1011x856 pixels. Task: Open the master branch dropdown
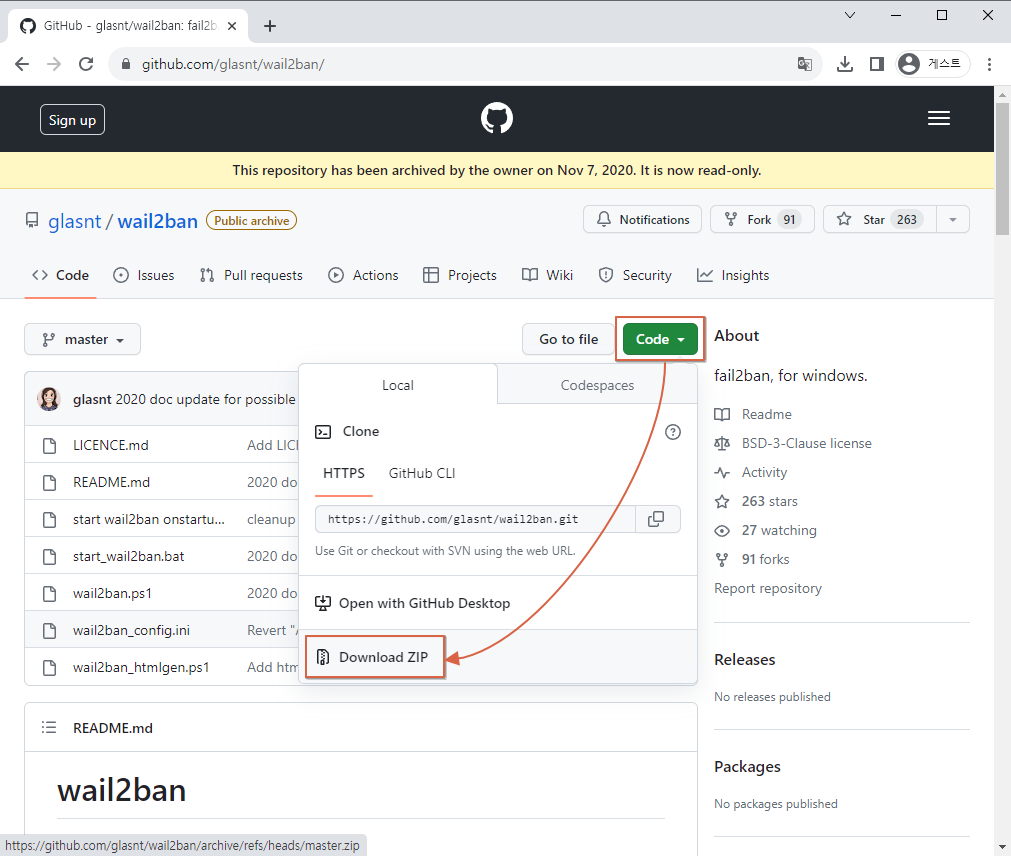coord(83,340)
